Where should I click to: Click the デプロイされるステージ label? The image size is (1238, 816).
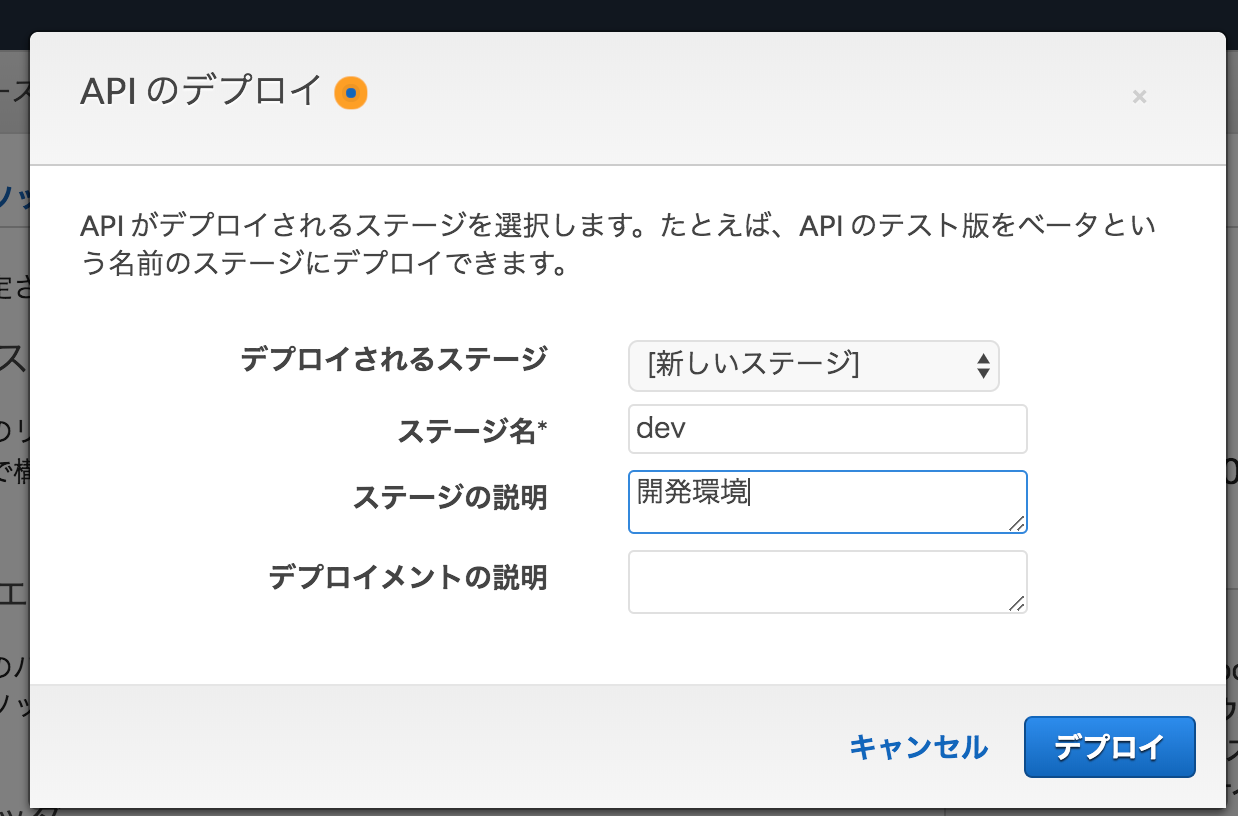(393, 358)
